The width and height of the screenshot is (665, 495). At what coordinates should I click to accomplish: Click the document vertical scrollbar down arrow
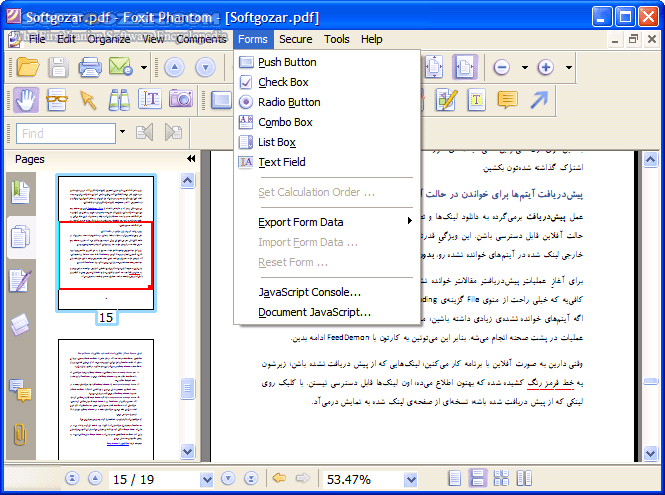pos(650,453)
